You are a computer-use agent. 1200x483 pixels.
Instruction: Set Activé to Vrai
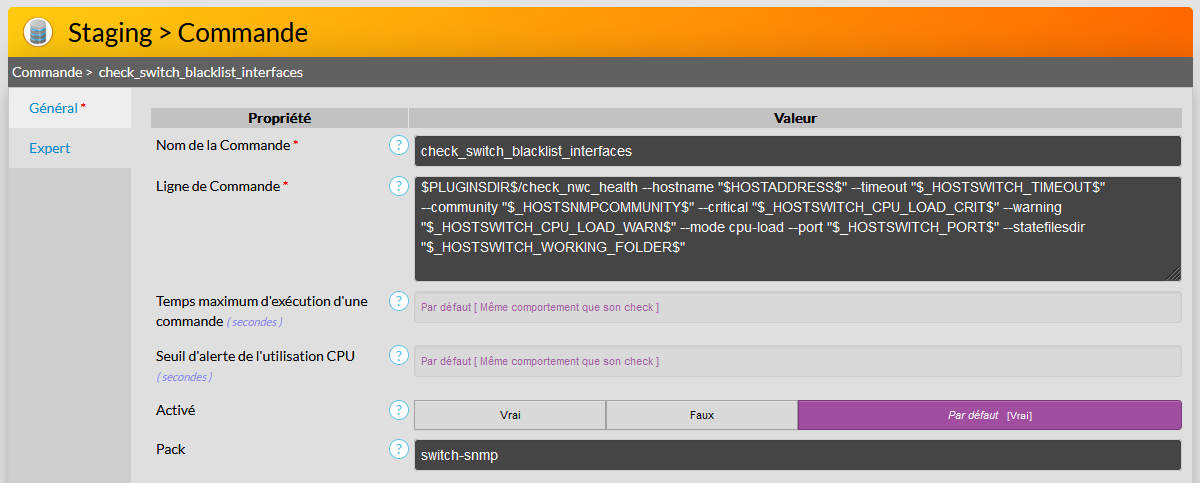click(x=510, y=415)
